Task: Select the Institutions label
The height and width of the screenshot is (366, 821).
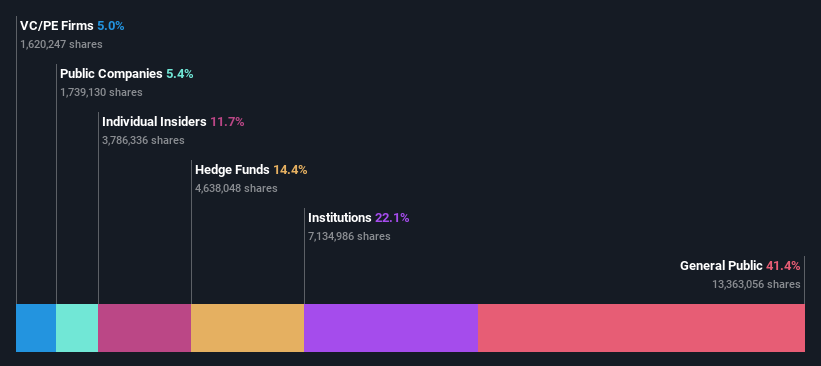Action: 339,218
